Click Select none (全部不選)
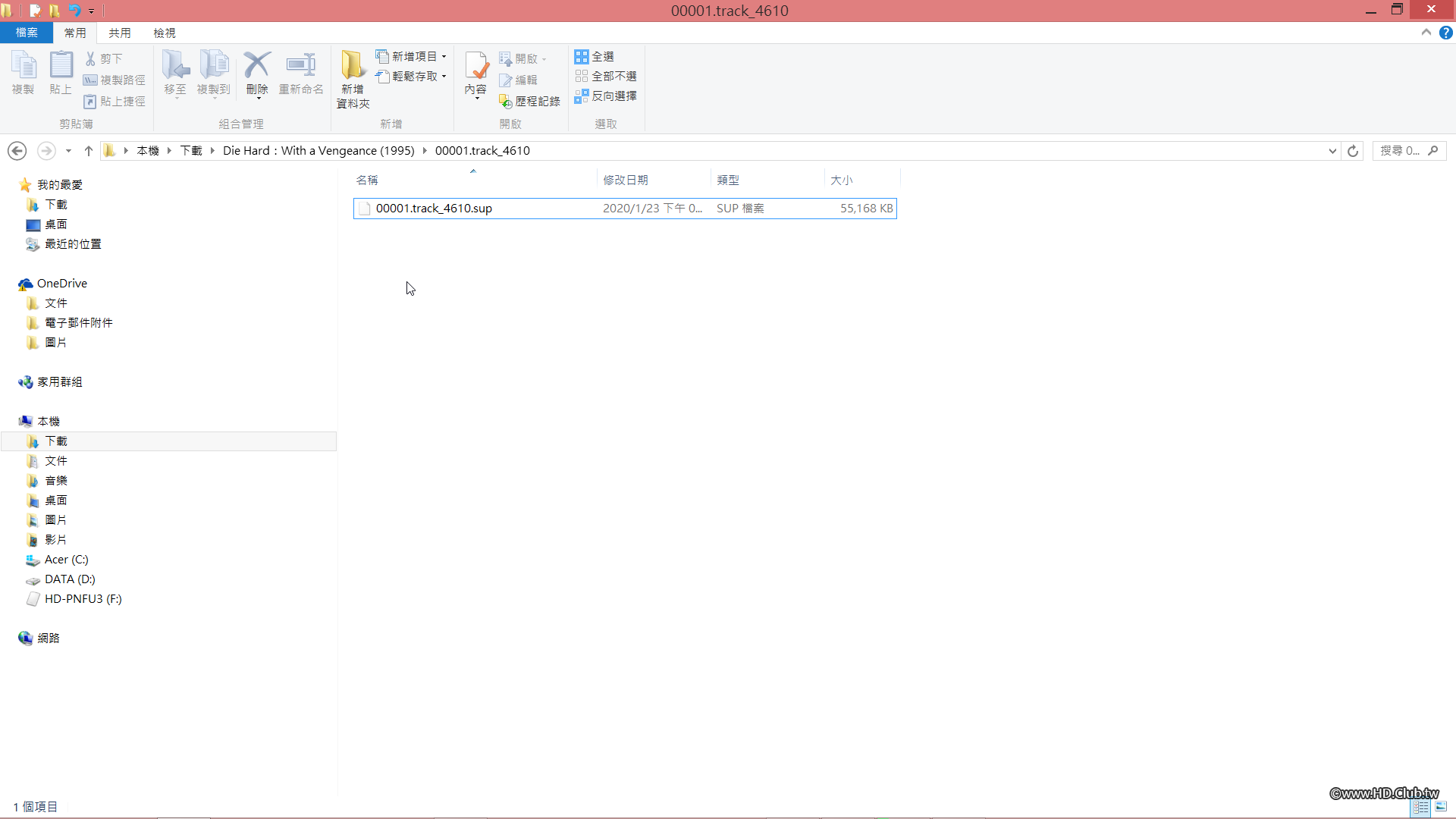Viewport: 1456px width, 819px height. [605, 77]
